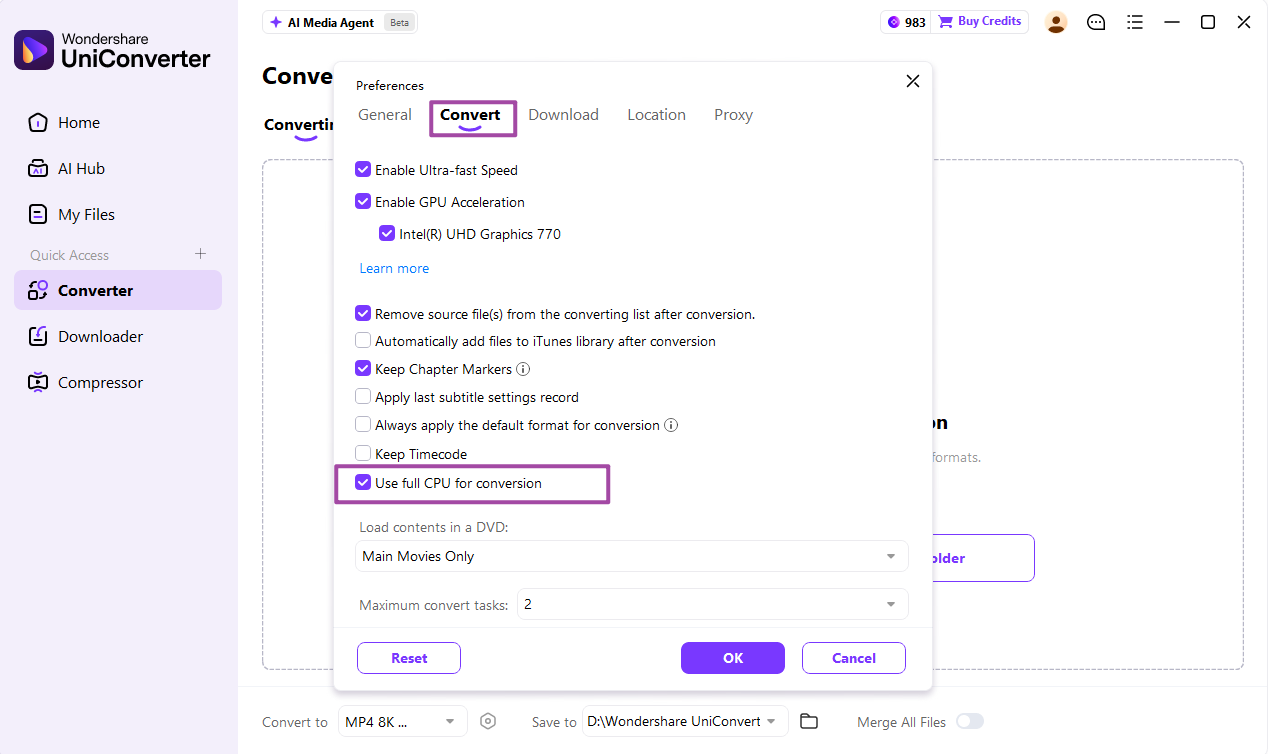Toggle the Merge All Files switch

pyautogui.click(x=970, y=721)
